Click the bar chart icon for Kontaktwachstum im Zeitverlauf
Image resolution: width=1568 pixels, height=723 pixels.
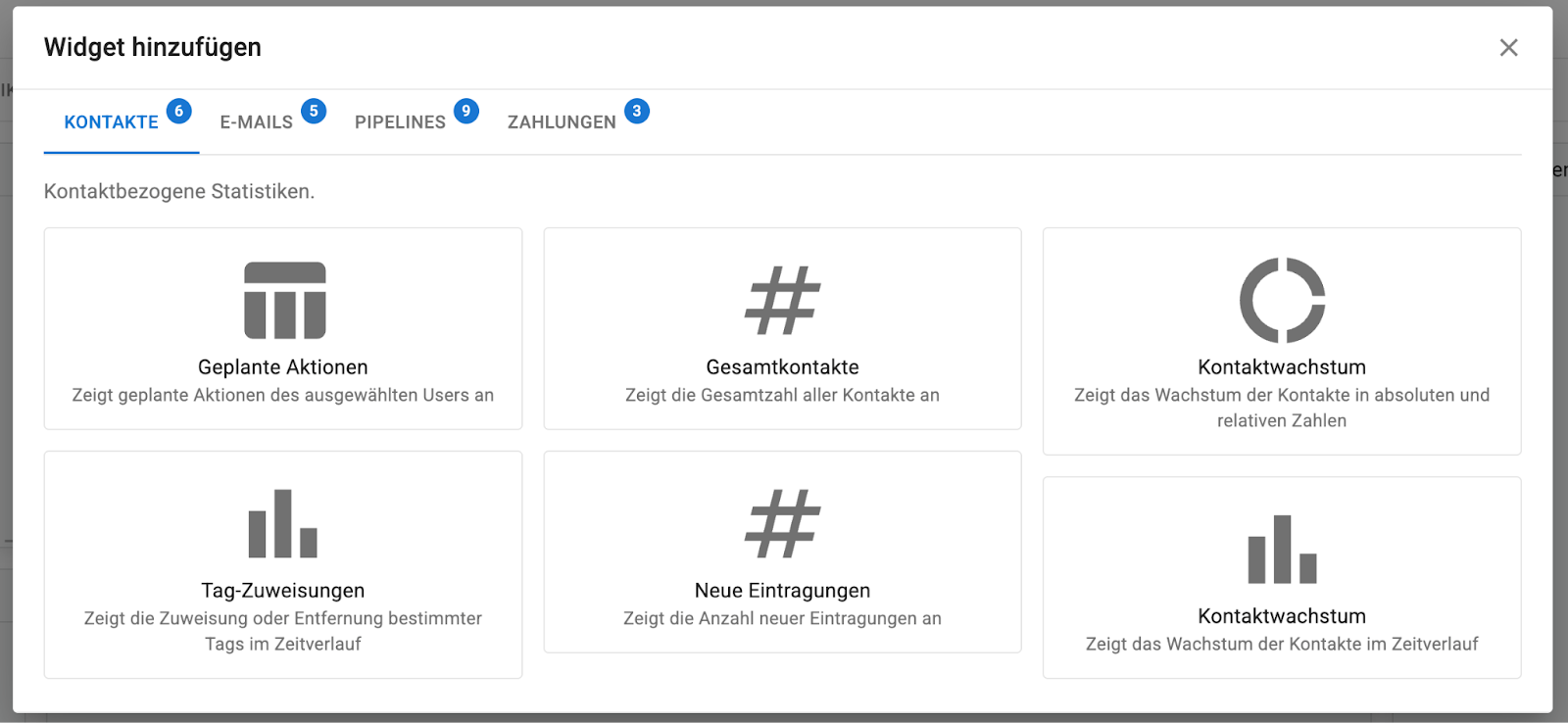tap(1282, 549)
